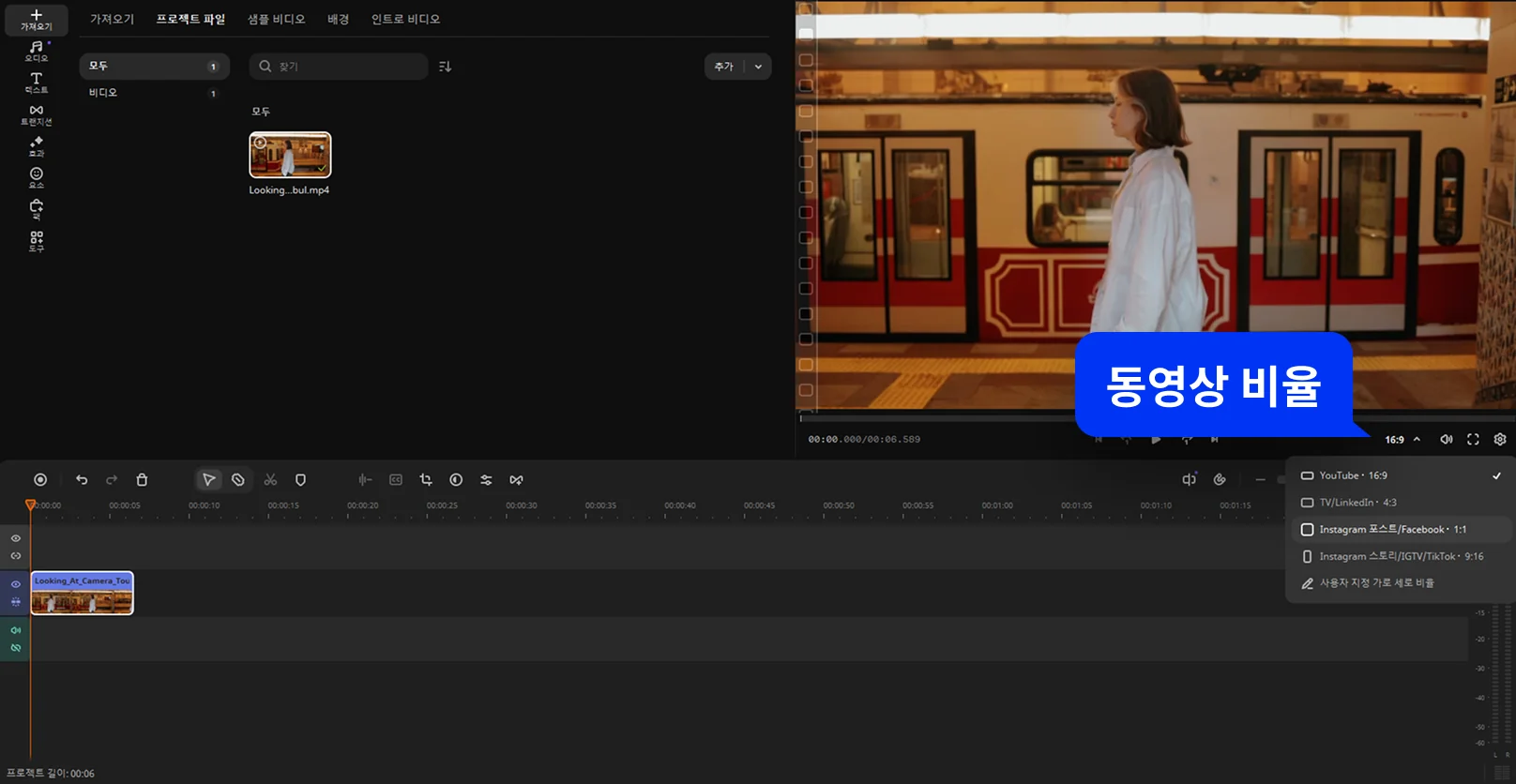Enter fullscreen preview mode
The width and height of the screenshot is (1516, 784).
pyautogui.click(x=1473, y=440)
